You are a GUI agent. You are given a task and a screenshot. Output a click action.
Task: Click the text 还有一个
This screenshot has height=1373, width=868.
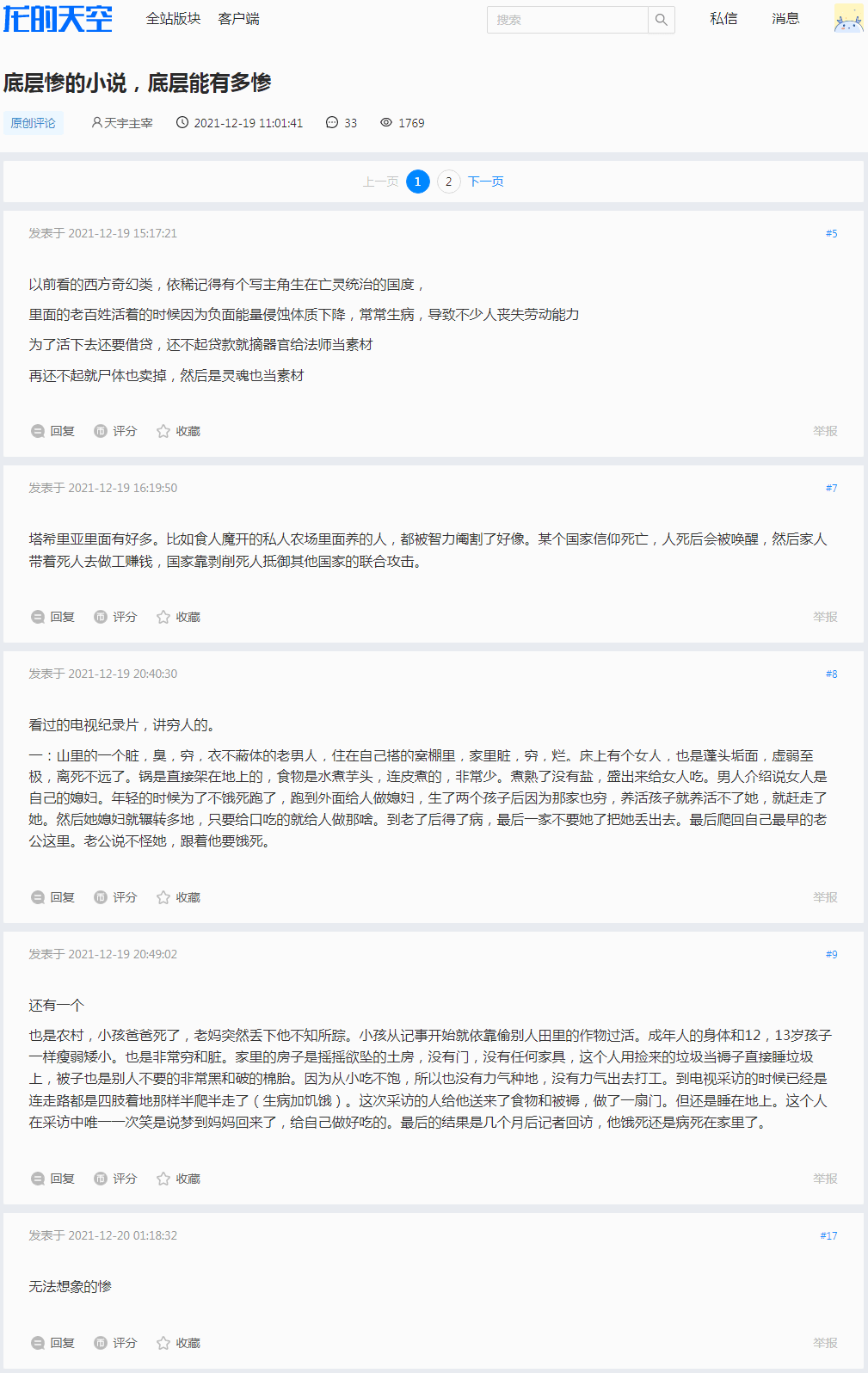57,1006
